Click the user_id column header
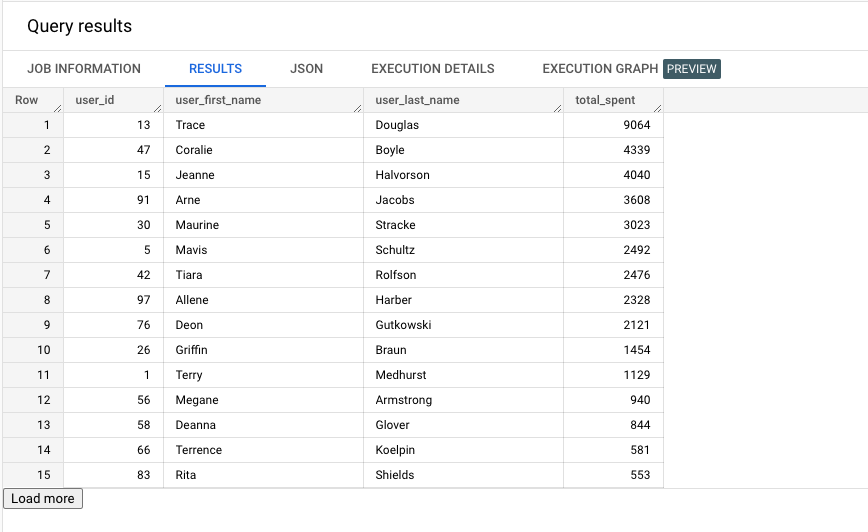 pyautogui.click(x=95, y=100)
